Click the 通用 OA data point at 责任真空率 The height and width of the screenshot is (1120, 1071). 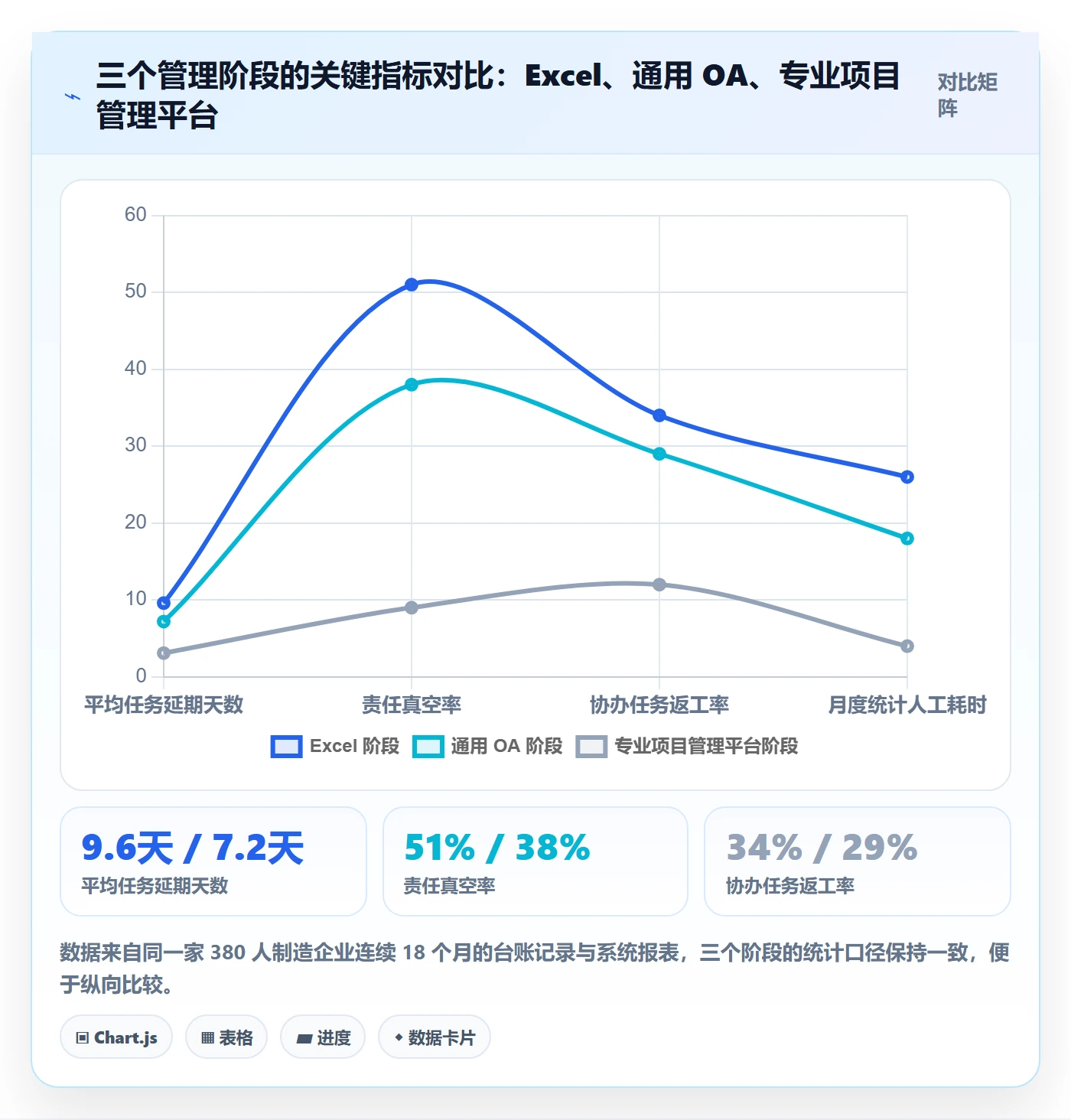[412, 385]
